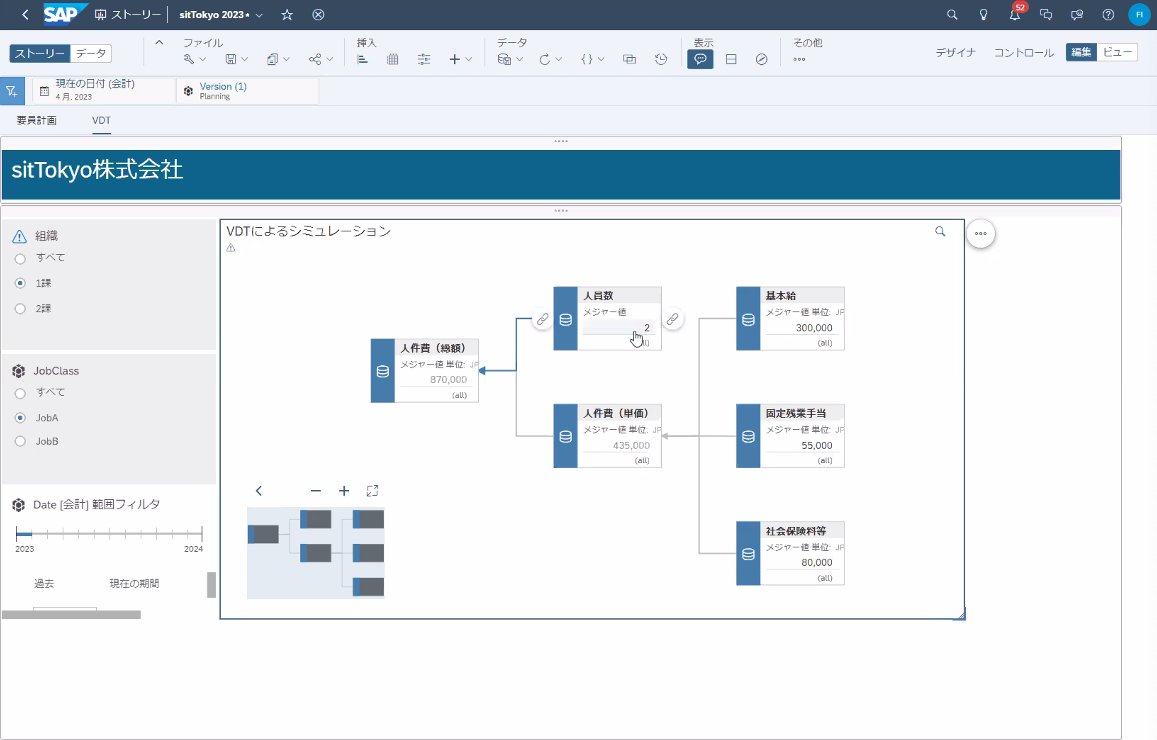Click the right link icon on 人員数 node
Viewport: 1157px width, 740px height.
pyautogui.click(x=672, y=319)
